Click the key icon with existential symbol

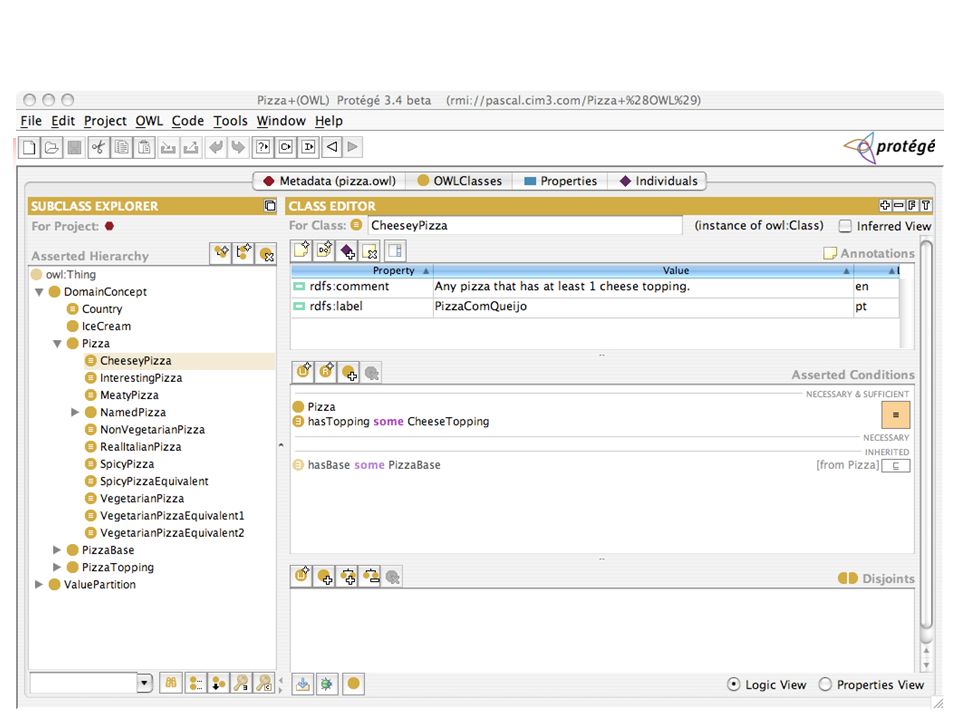(x=241, y=683)
